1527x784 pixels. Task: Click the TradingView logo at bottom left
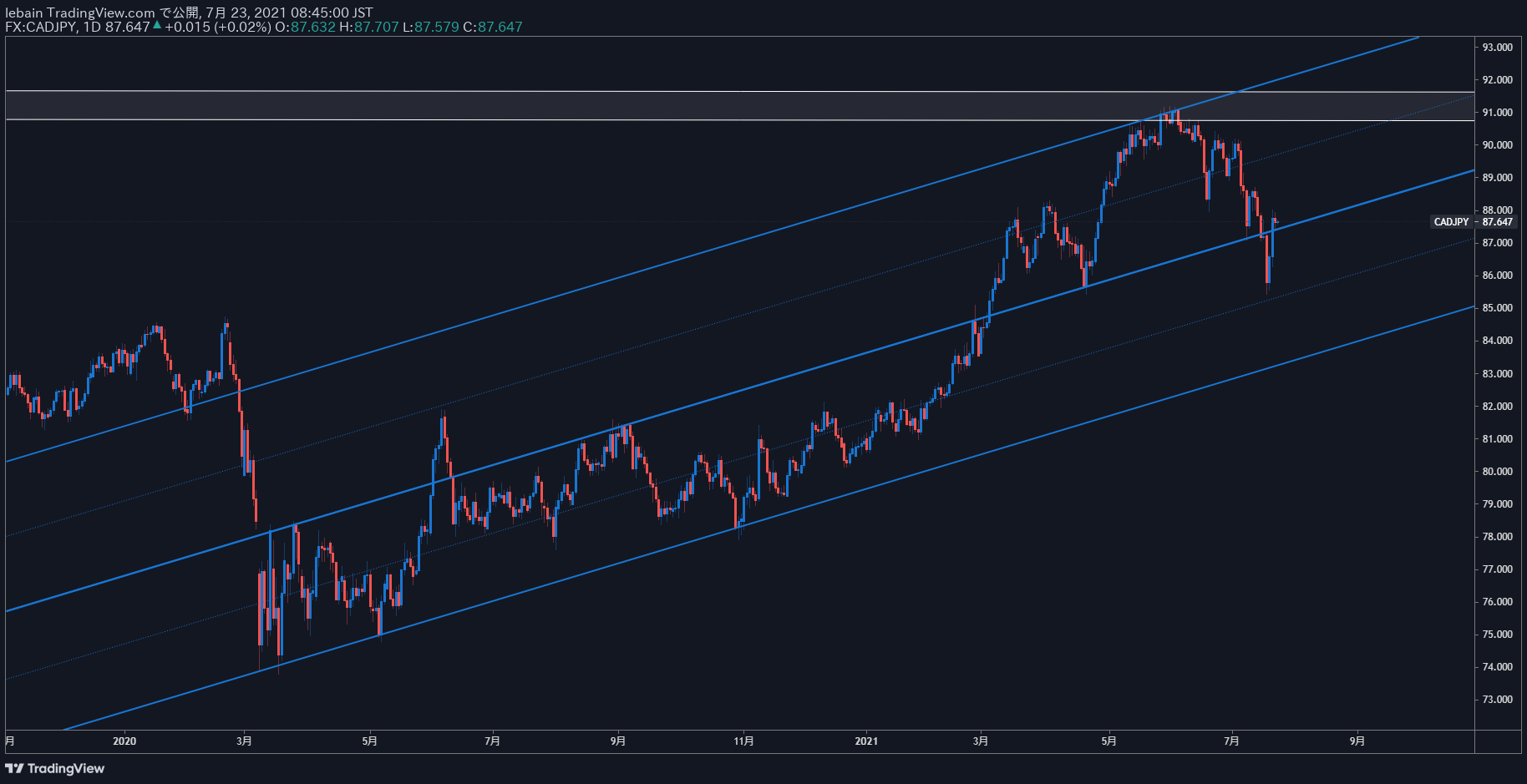coord(55,768)
